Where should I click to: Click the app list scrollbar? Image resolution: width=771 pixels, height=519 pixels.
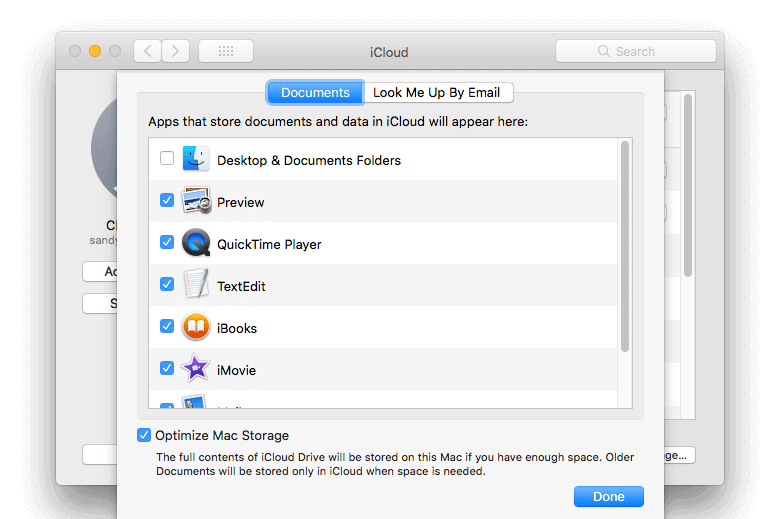point(625,247)
